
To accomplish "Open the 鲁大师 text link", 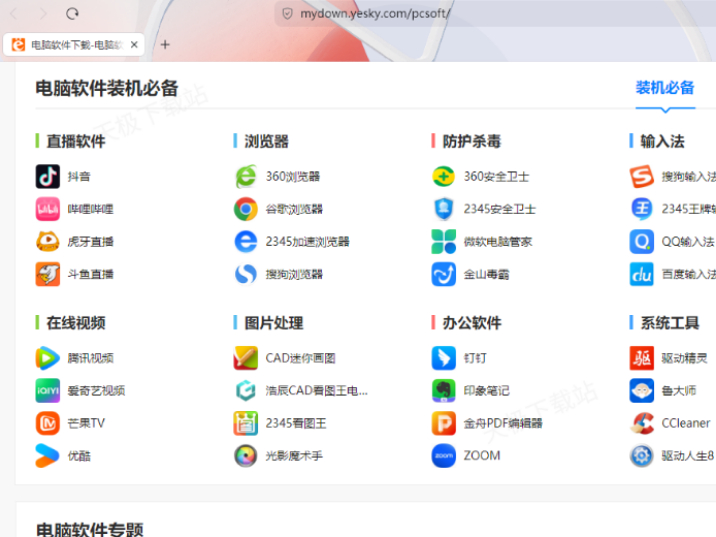I will [x=679, y=391].
